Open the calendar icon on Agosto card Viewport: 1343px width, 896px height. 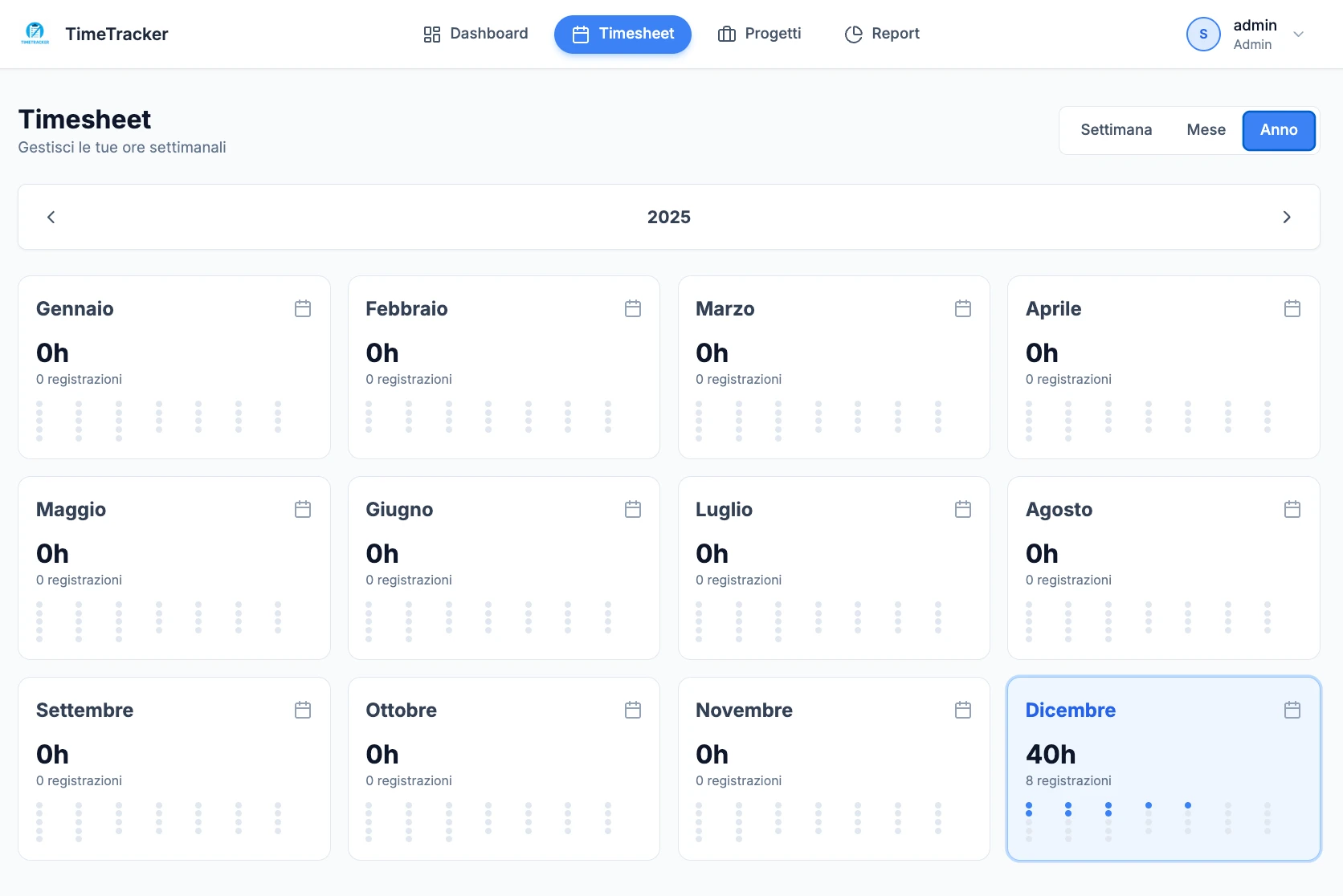(1292, 509)
